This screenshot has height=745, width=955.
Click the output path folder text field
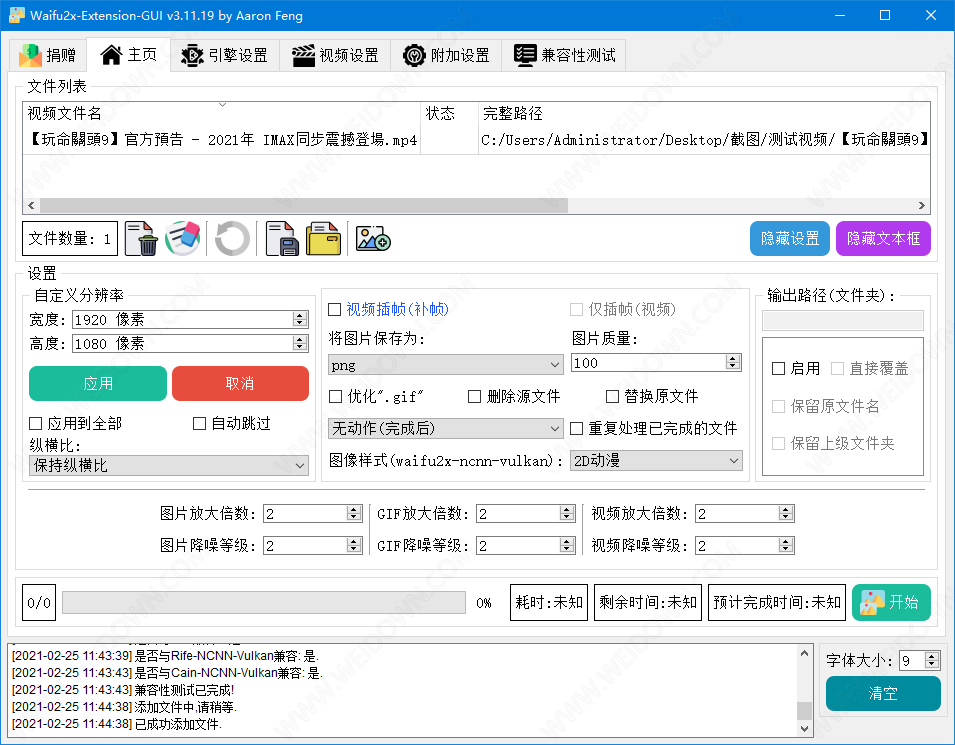[843, 320]
